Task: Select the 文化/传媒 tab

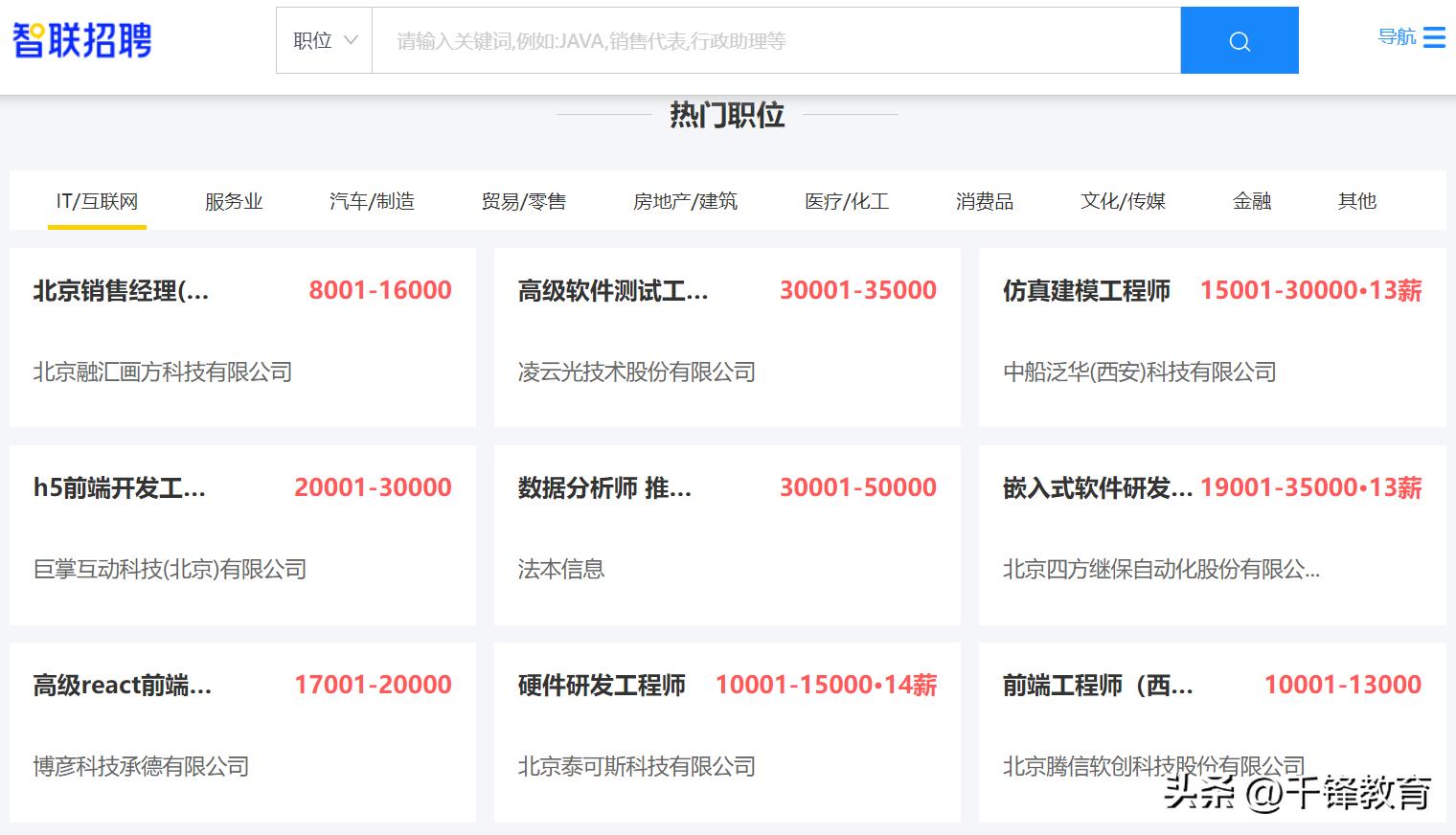Action: [x=1123, y=201]
